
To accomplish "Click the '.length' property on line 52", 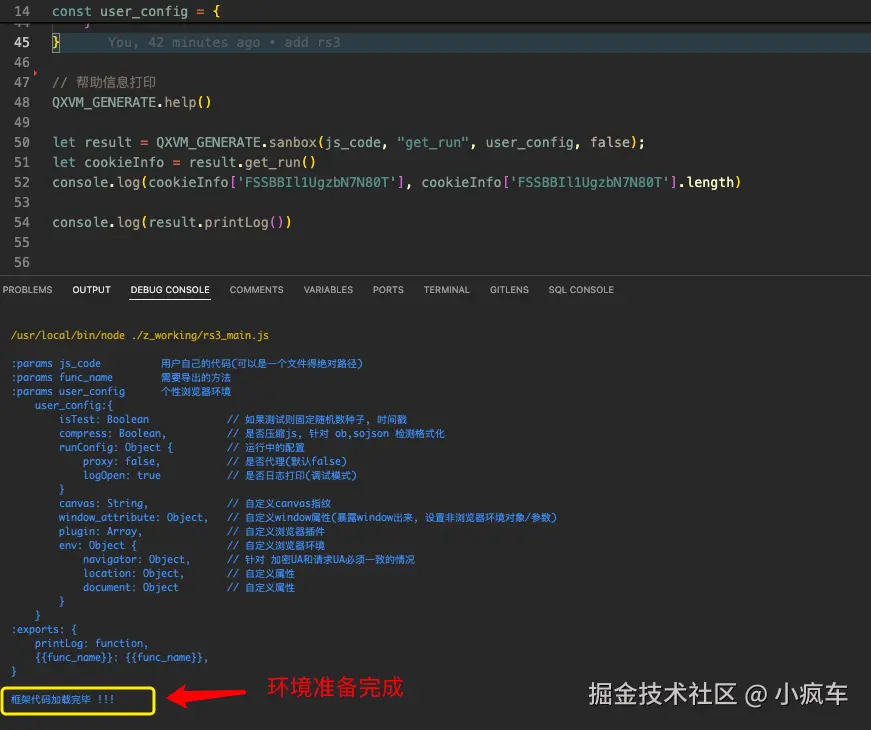I will (705, 182).
